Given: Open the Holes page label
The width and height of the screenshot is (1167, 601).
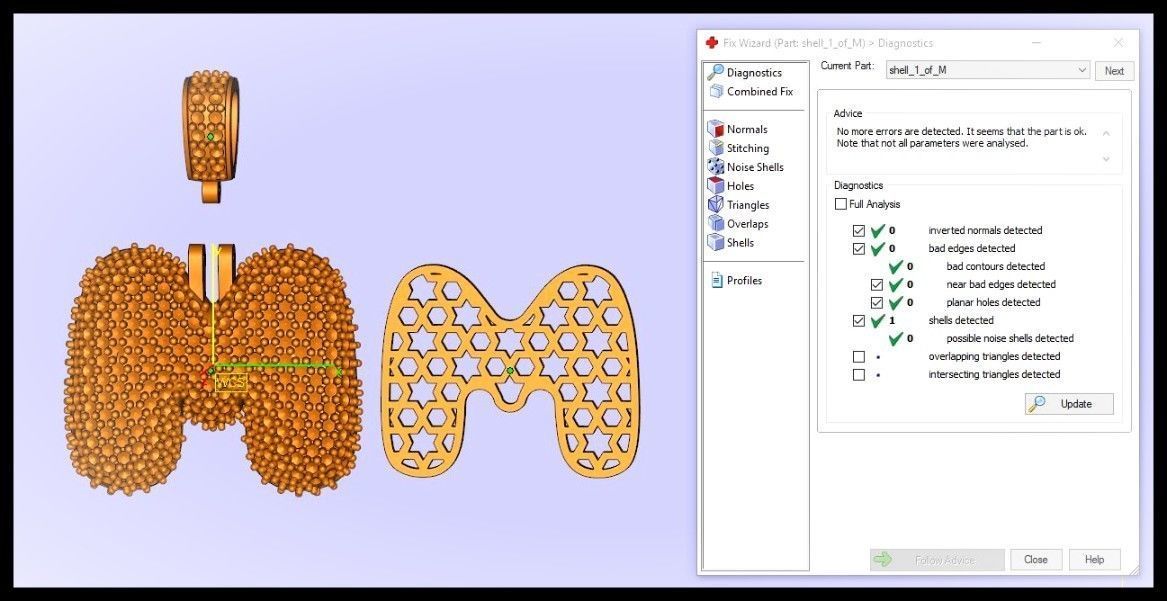Looking at the screenshot, I should point(741,186).
